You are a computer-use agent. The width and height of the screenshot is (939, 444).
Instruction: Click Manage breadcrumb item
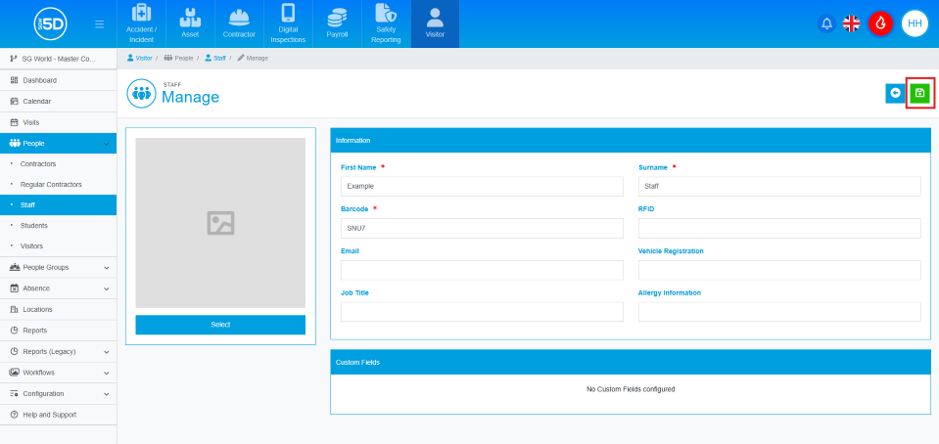(x=253, y=58)
